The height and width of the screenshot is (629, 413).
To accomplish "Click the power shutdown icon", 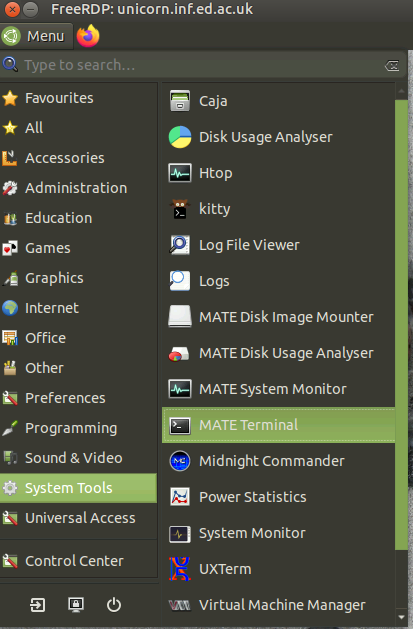I will click(114, 605).
